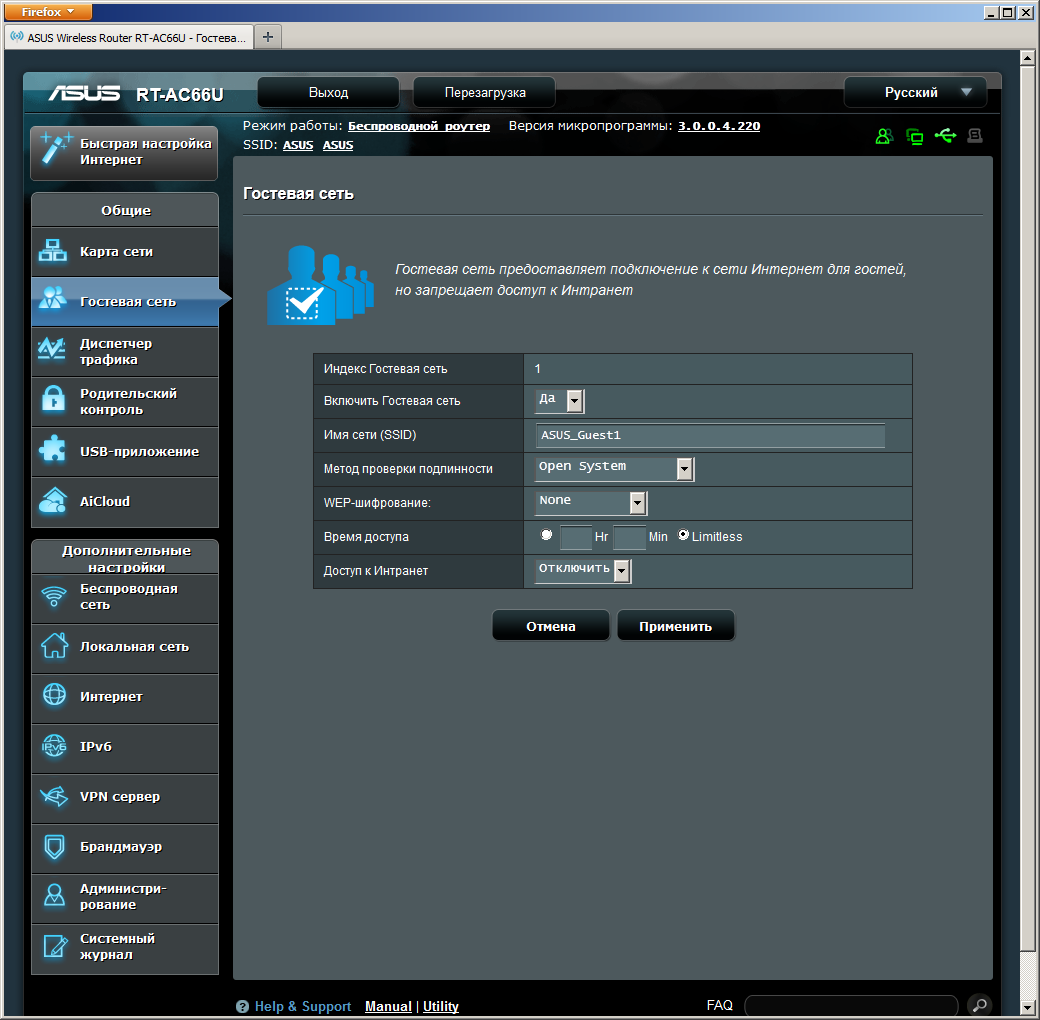The width and height of the screenshot is (1040, 1020).
Task: Click the IPv6 globe icon
Action: pyautogui.click(x=52, y=747)
